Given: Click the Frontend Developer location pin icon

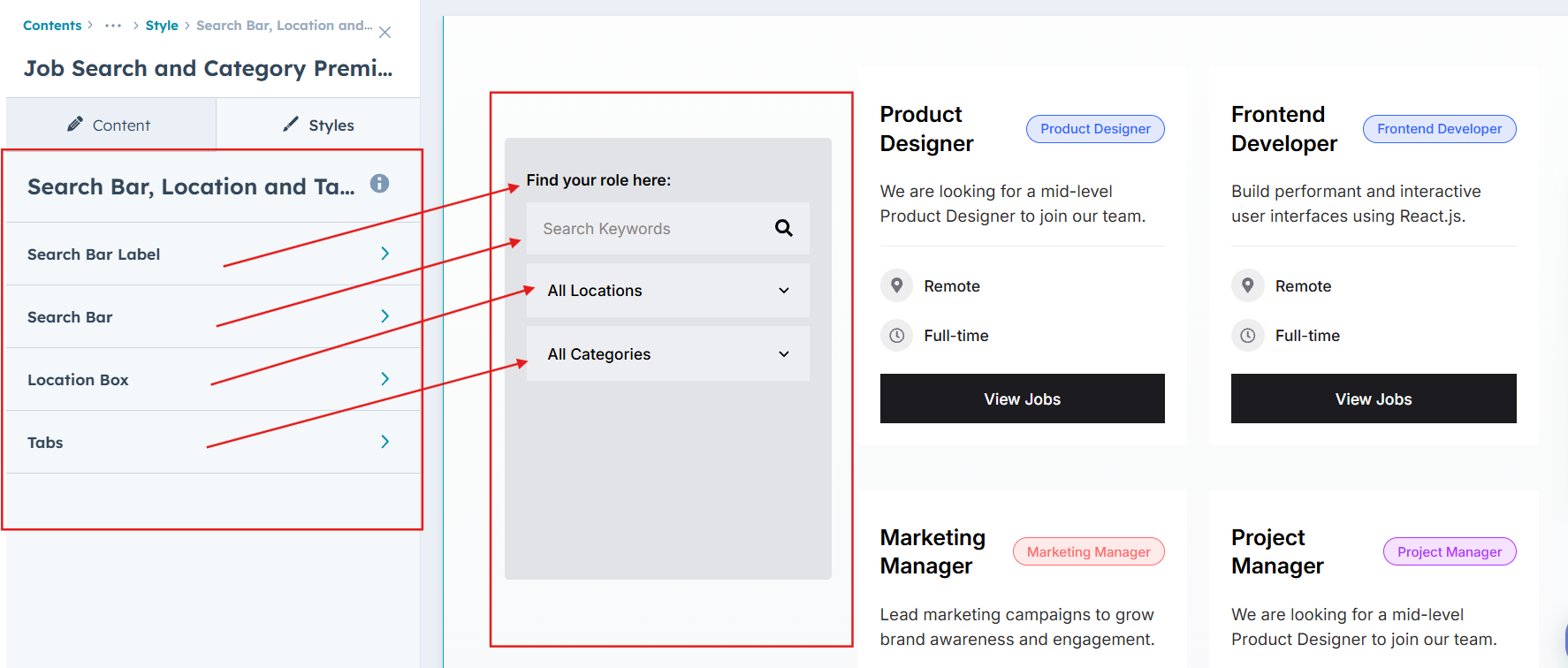Looking at the screenshot, I should (x=1247, y=285).
